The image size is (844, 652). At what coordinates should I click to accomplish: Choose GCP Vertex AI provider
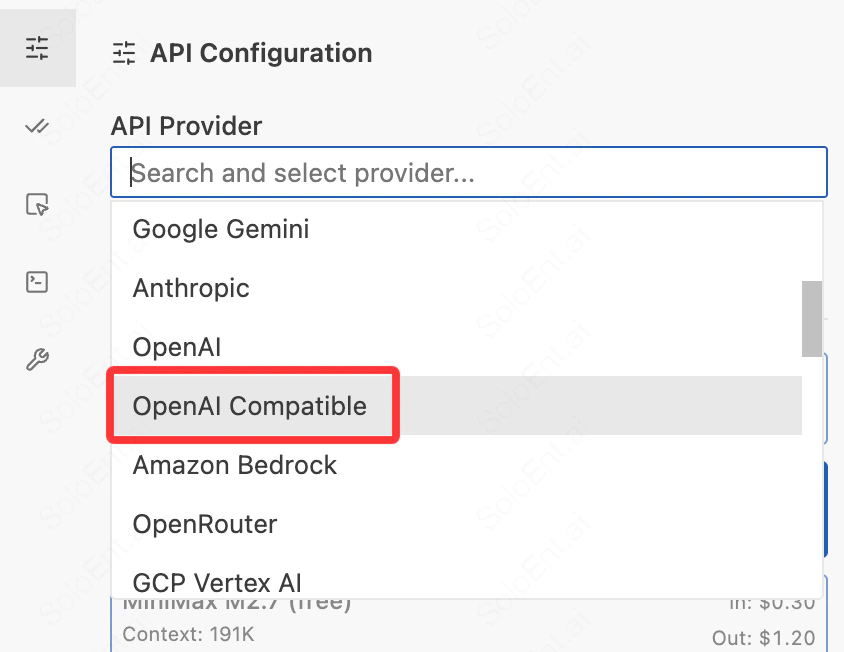click(216, 583)
